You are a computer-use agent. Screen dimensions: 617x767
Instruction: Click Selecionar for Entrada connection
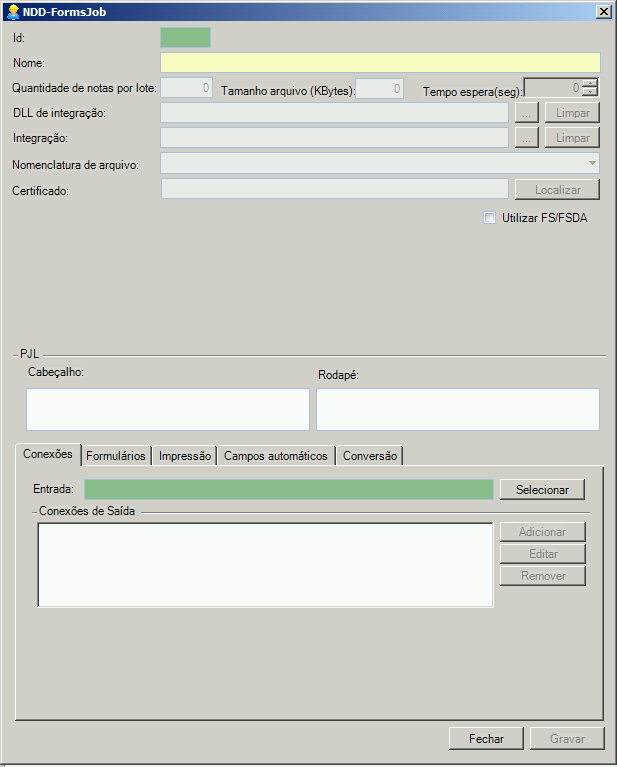click(x=542, y=490)
